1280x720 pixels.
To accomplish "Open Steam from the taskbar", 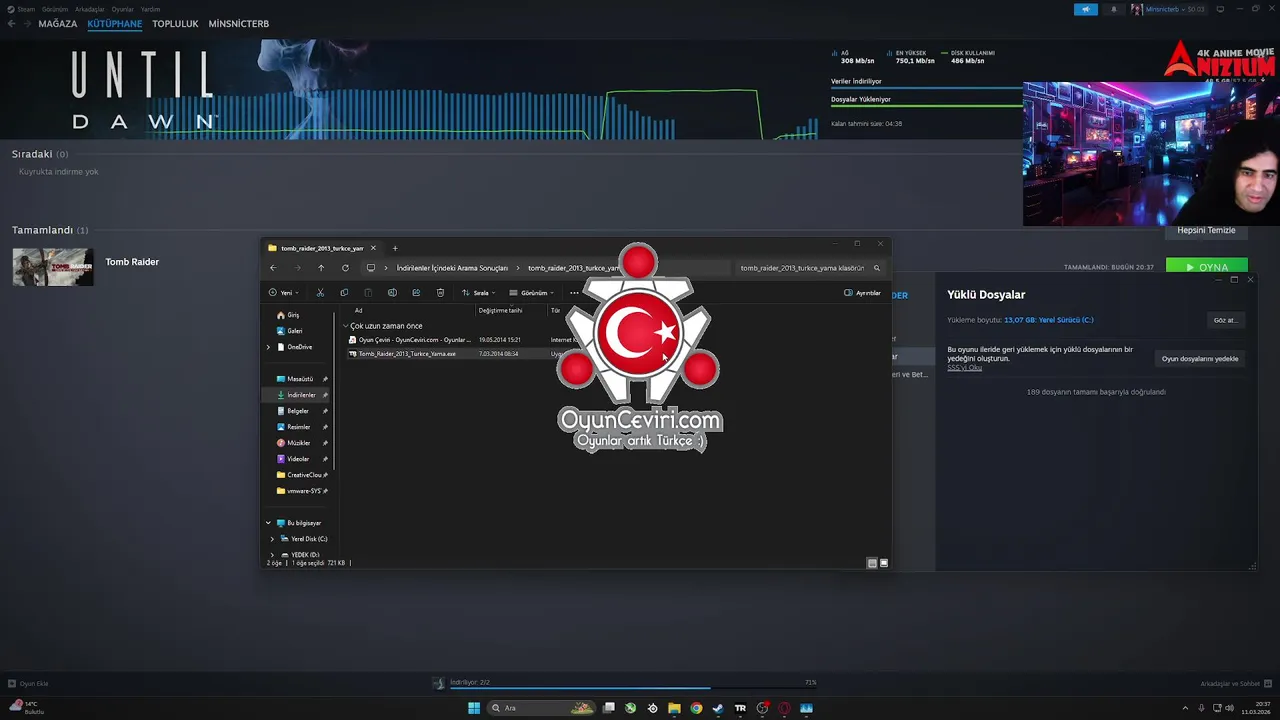I will point(718,708).
